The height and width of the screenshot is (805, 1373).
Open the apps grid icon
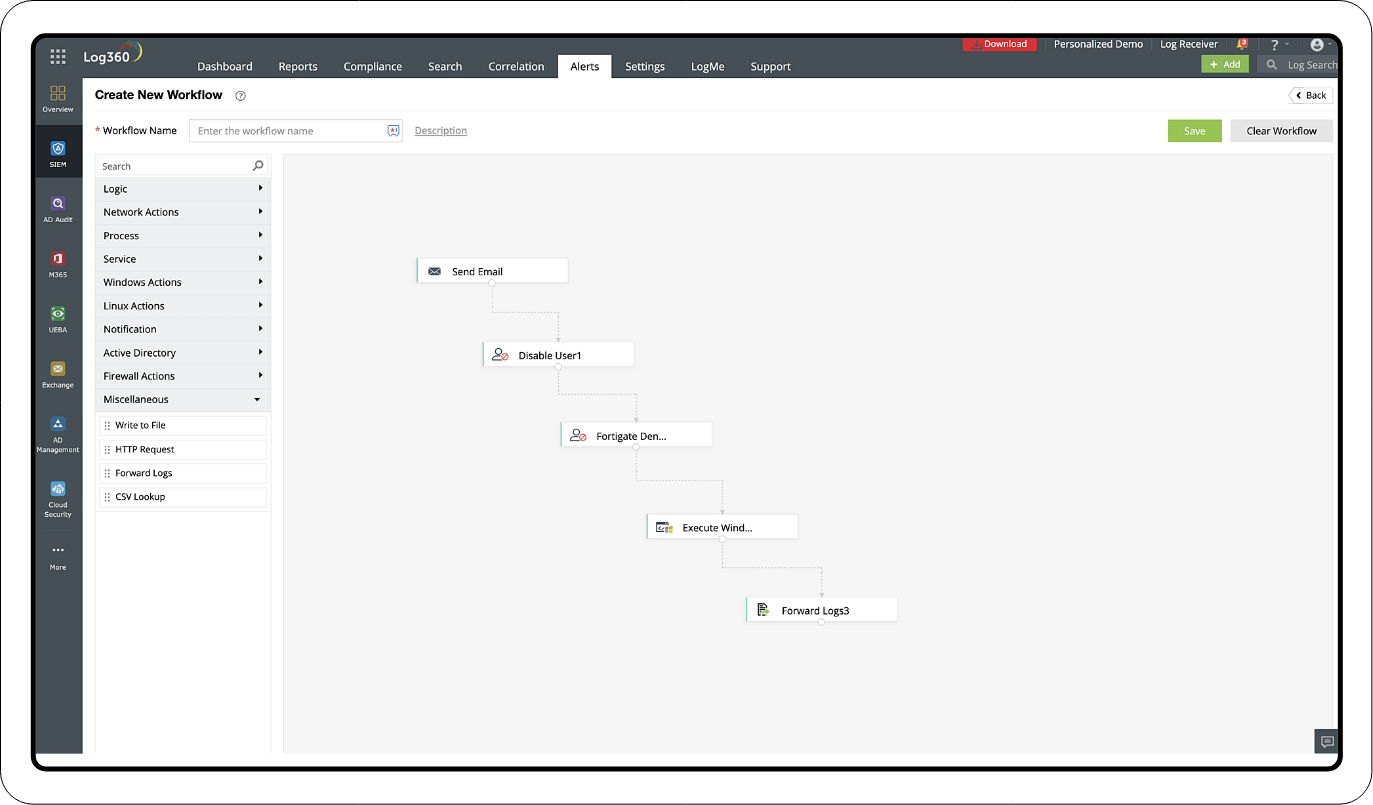(58, 57)
